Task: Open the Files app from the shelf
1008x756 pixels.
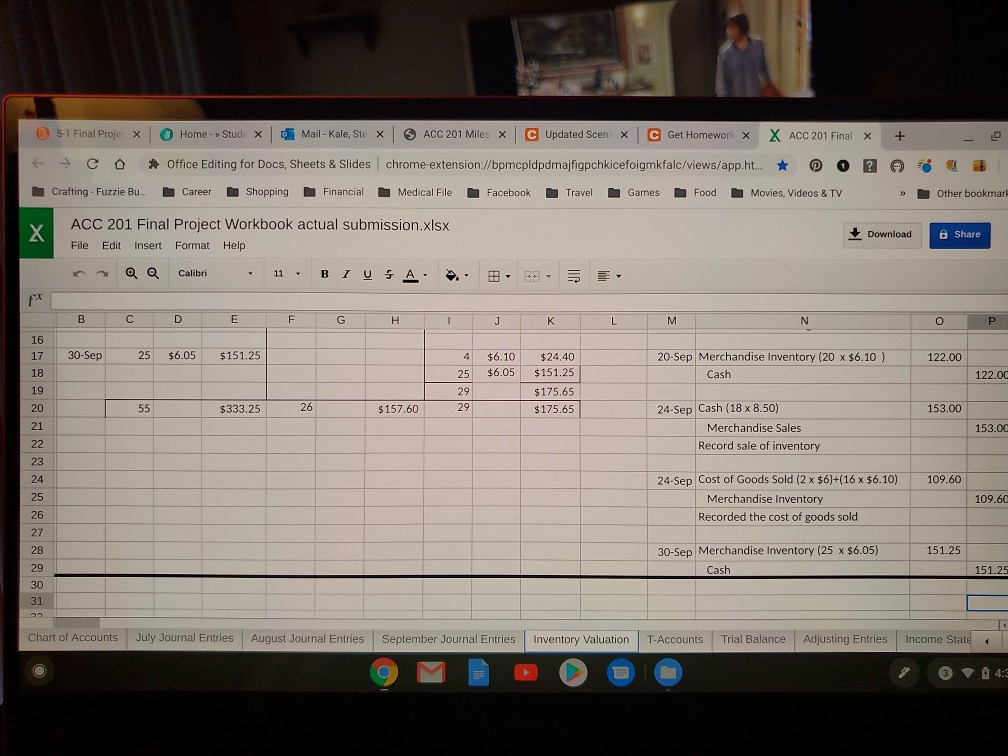Action: [668, 672]
